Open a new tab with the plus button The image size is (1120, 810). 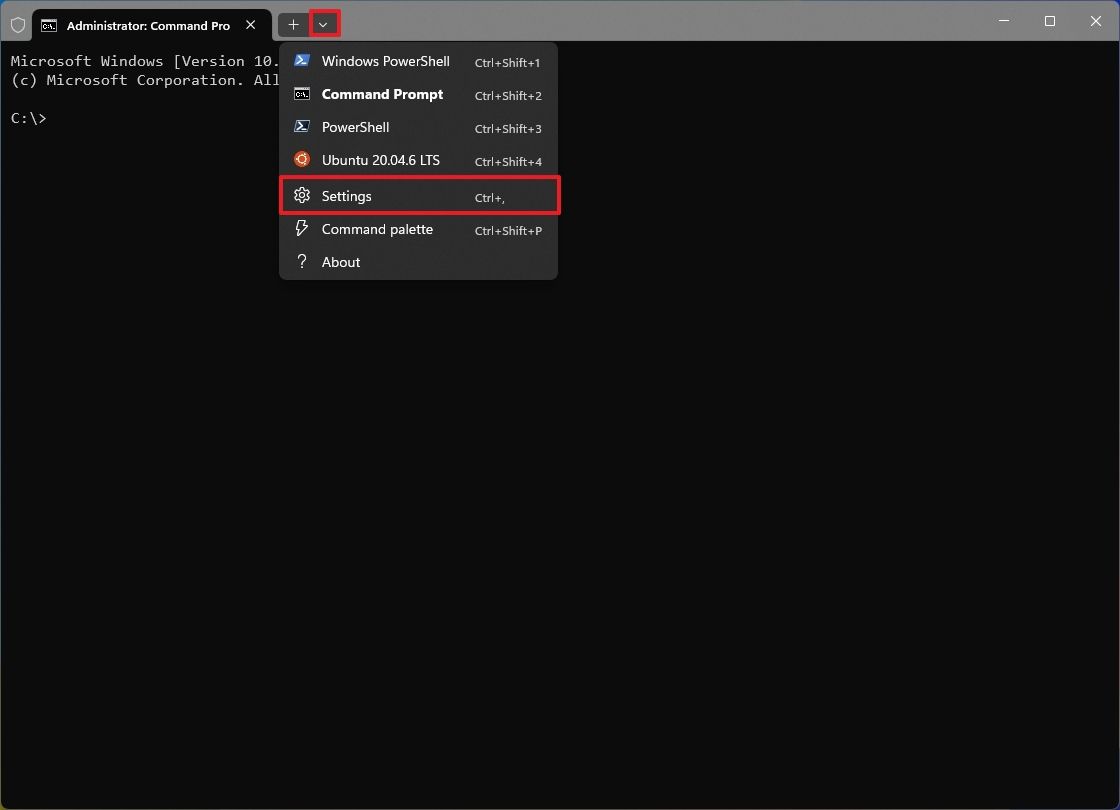tap(293, 24)
